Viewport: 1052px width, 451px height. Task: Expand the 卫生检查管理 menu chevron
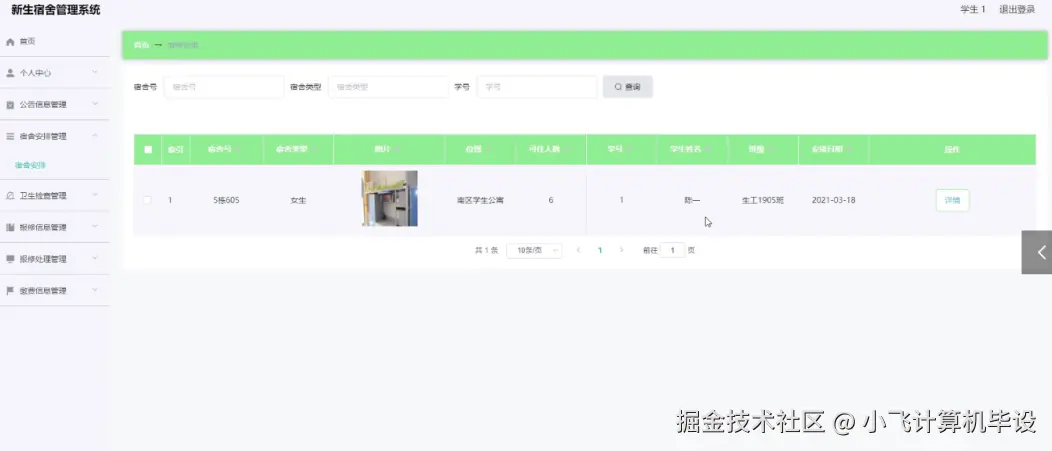[95, 195]
